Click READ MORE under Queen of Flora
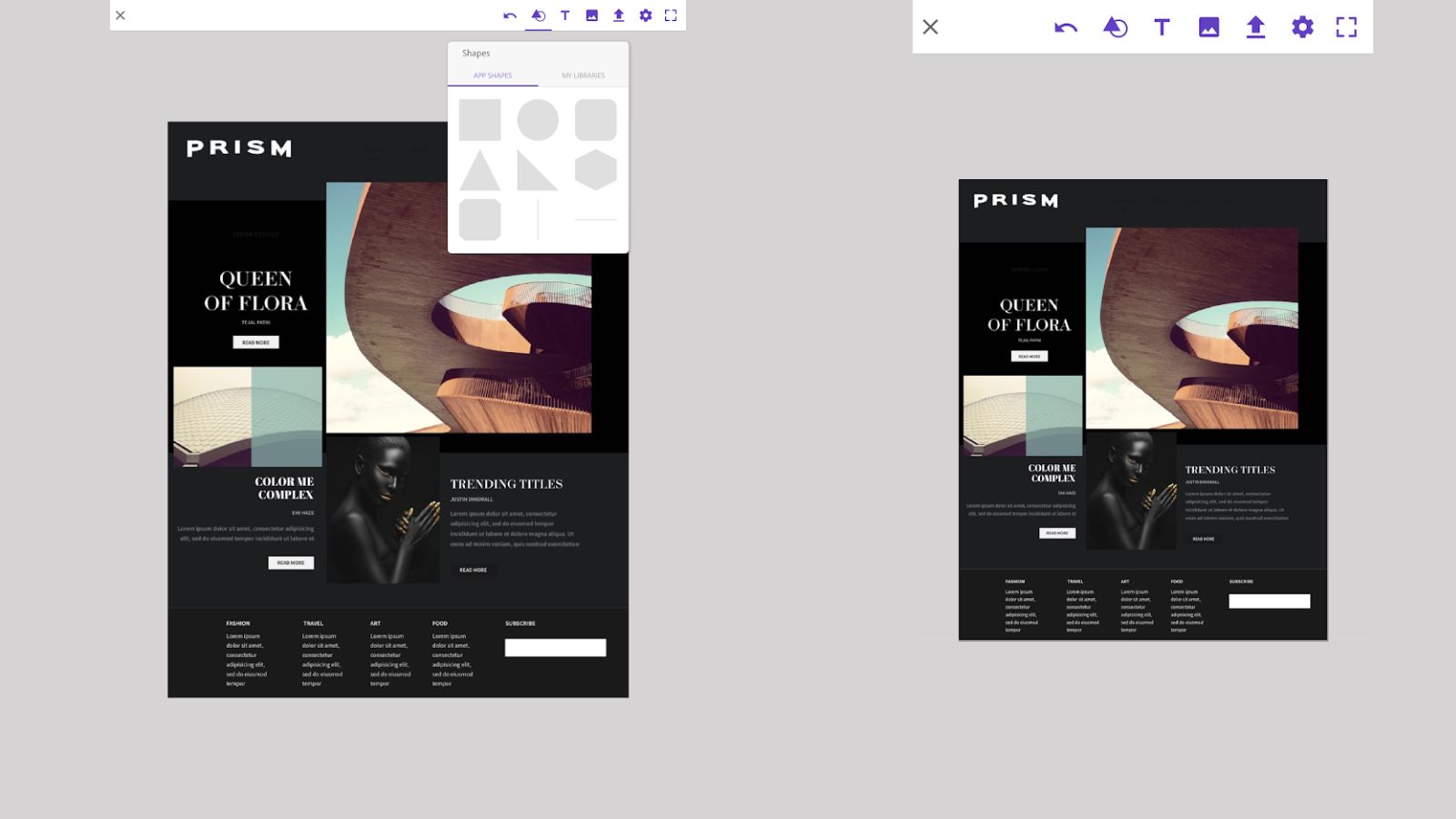This screenshot has width=1456, height=819. pos(257,342)
